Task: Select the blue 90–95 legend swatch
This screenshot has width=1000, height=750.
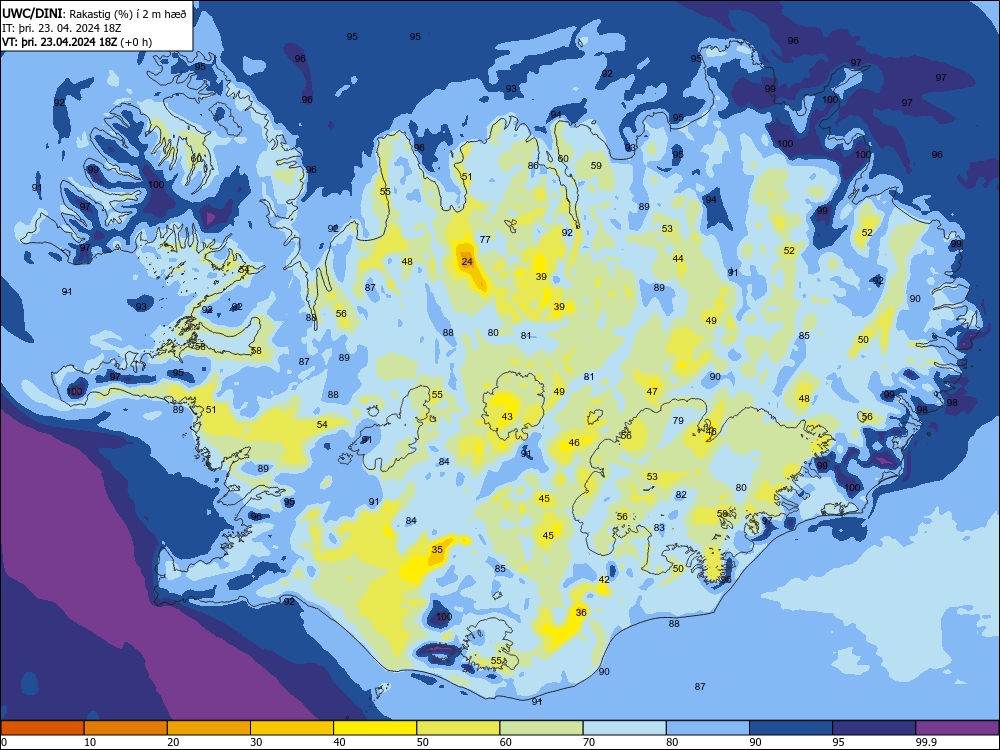Action: coord(791,728)
